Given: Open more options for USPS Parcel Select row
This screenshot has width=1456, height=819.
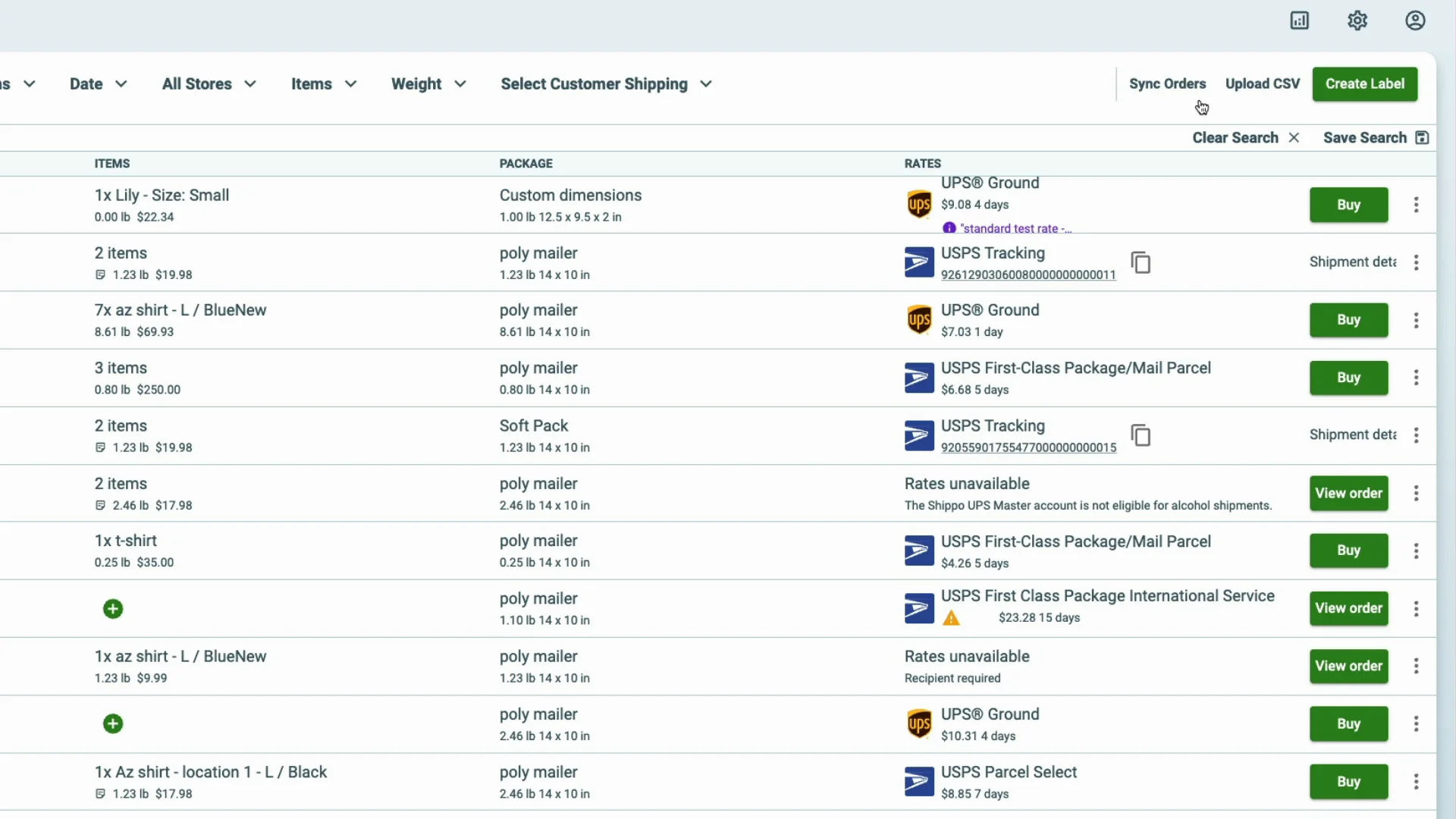Looking at the screenshot, I should 1416,782.
